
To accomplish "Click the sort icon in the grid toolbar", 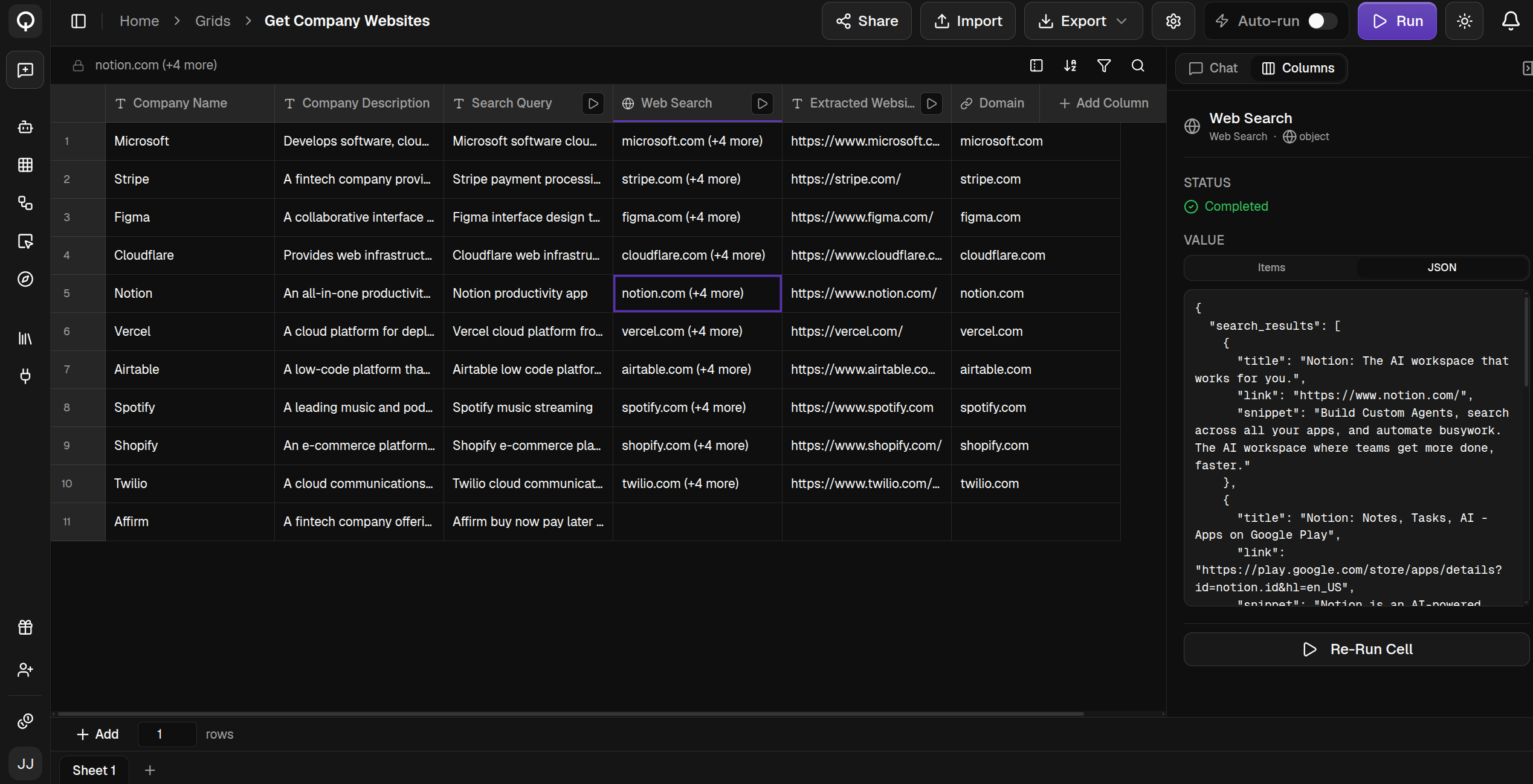I will click(1070, 66).
